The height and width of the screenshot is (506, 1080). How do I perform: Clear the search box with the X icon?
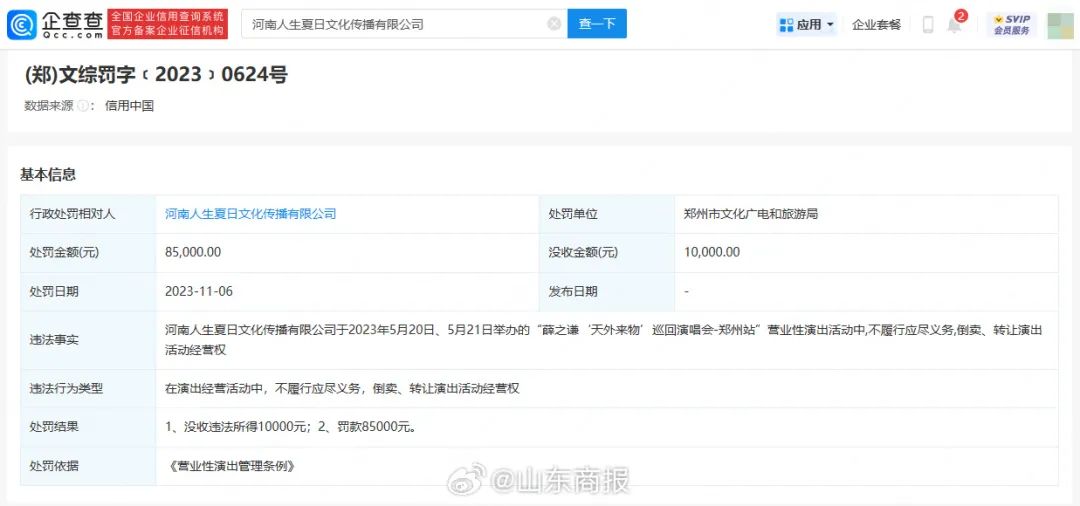point(554,24)
